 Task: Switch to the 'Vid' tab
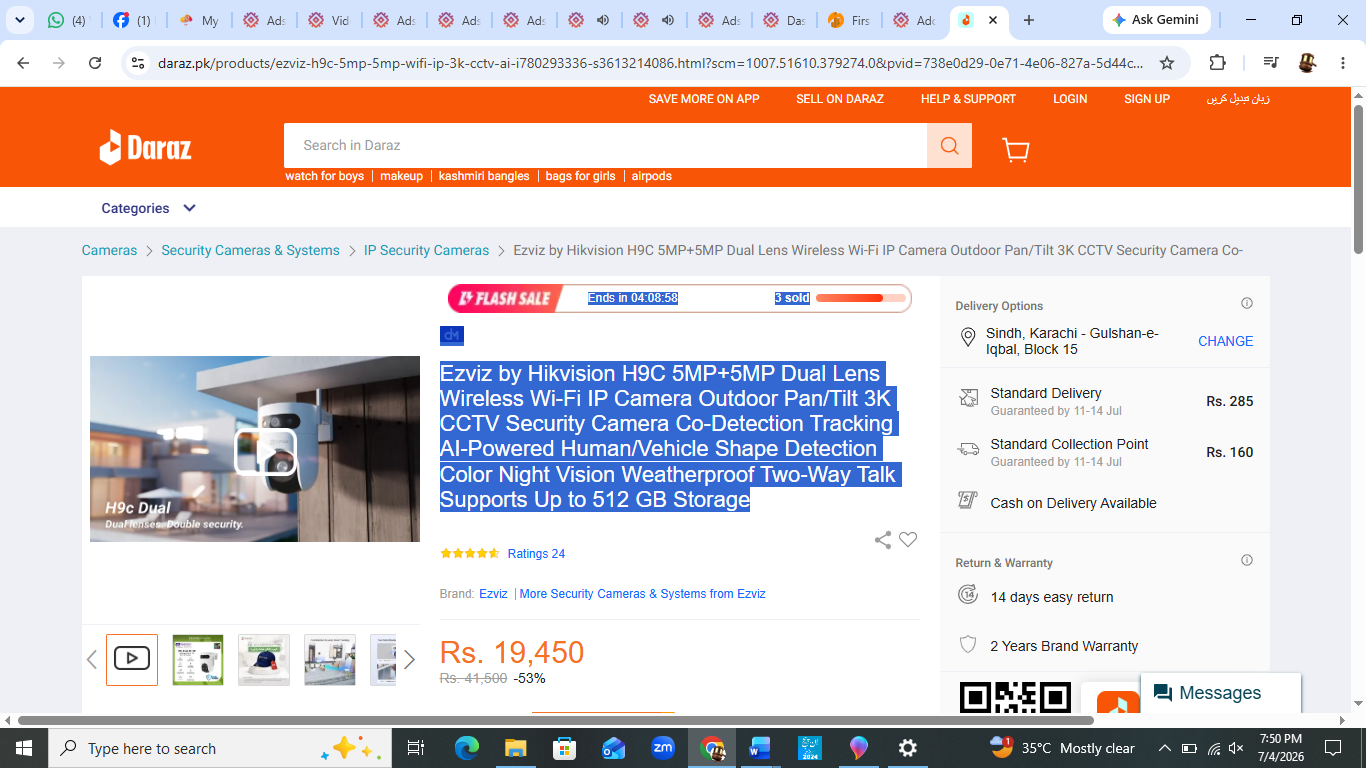[328, 20]
